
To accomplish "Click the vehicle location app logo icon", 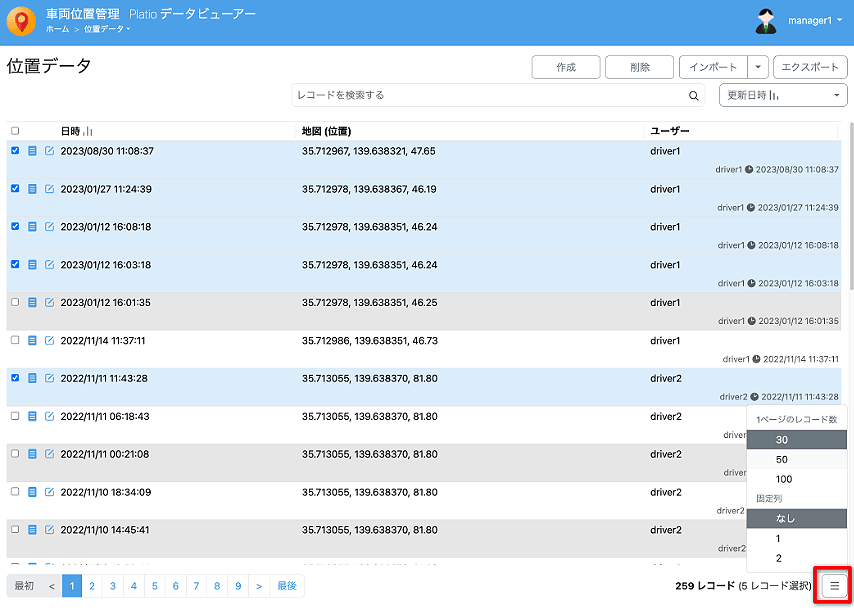I will pyautogui.click(x=20, y=22).
